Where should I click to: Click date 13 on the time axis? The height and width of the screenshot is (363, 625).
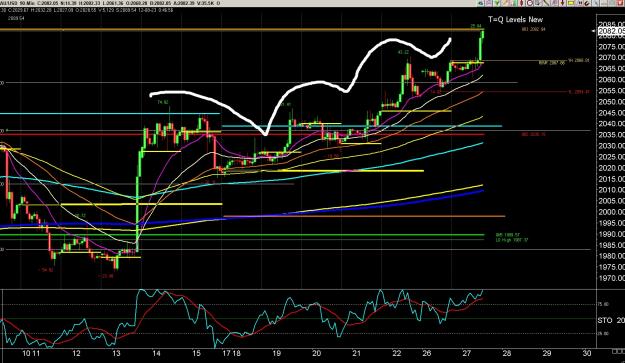click(x=116, y=353)
